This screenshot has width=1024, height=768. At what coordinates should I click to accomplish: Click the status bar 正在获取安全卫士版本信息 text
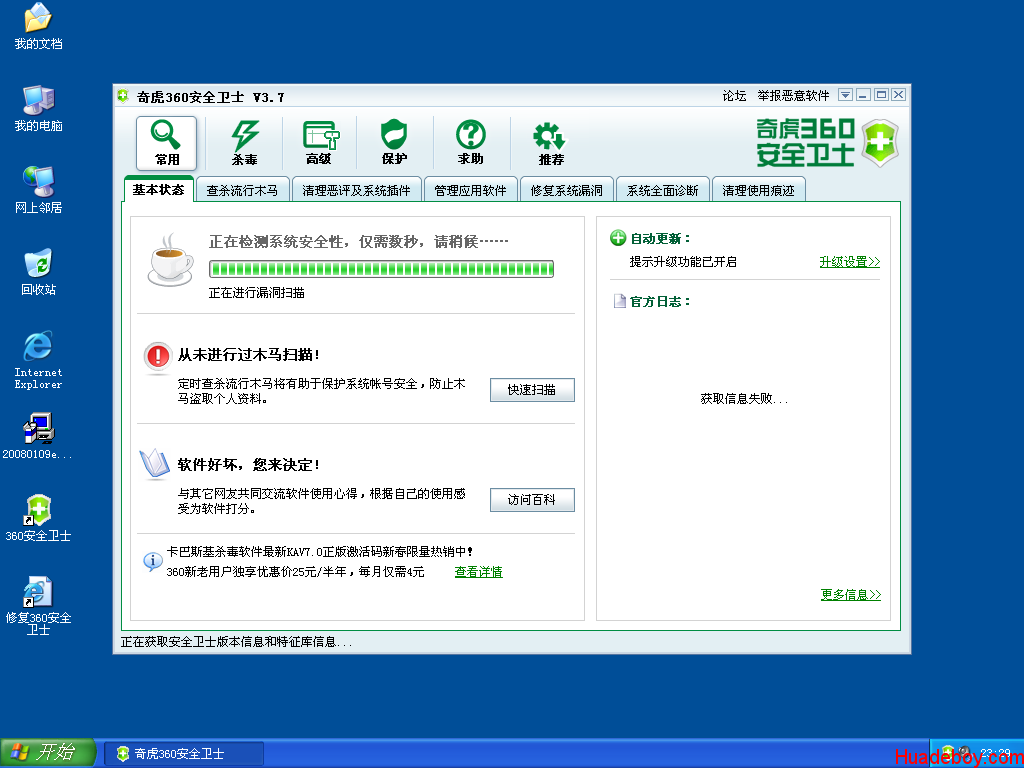click(236, 642)
